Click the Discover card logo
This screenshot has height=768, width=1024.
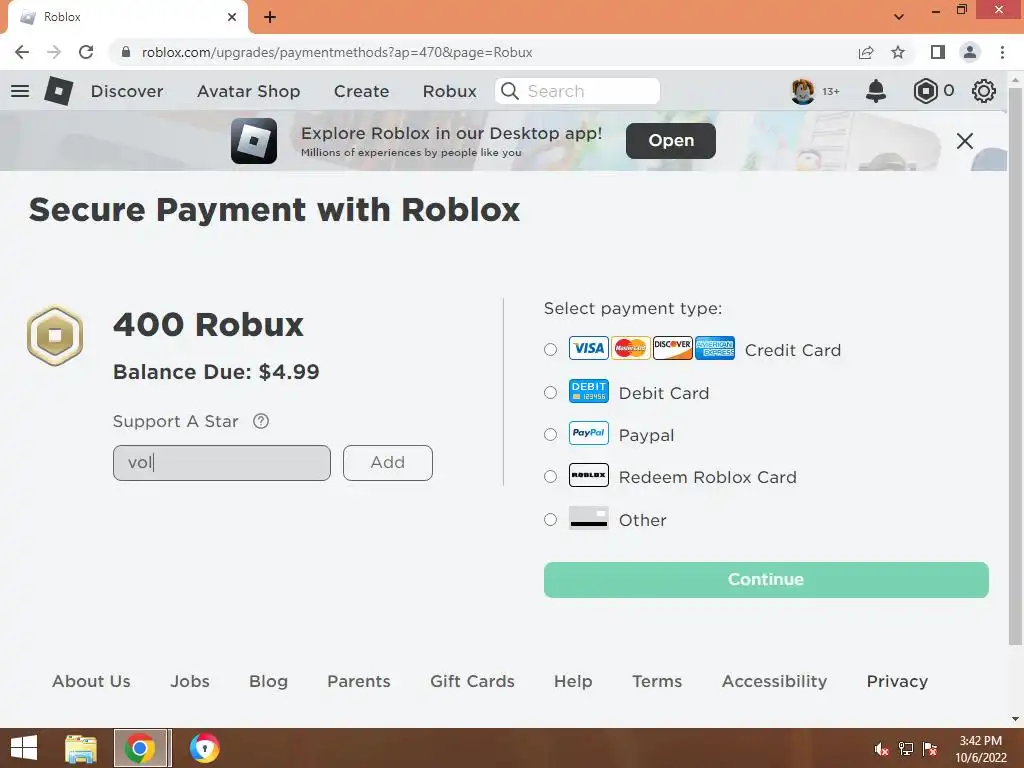click(673, 348)
